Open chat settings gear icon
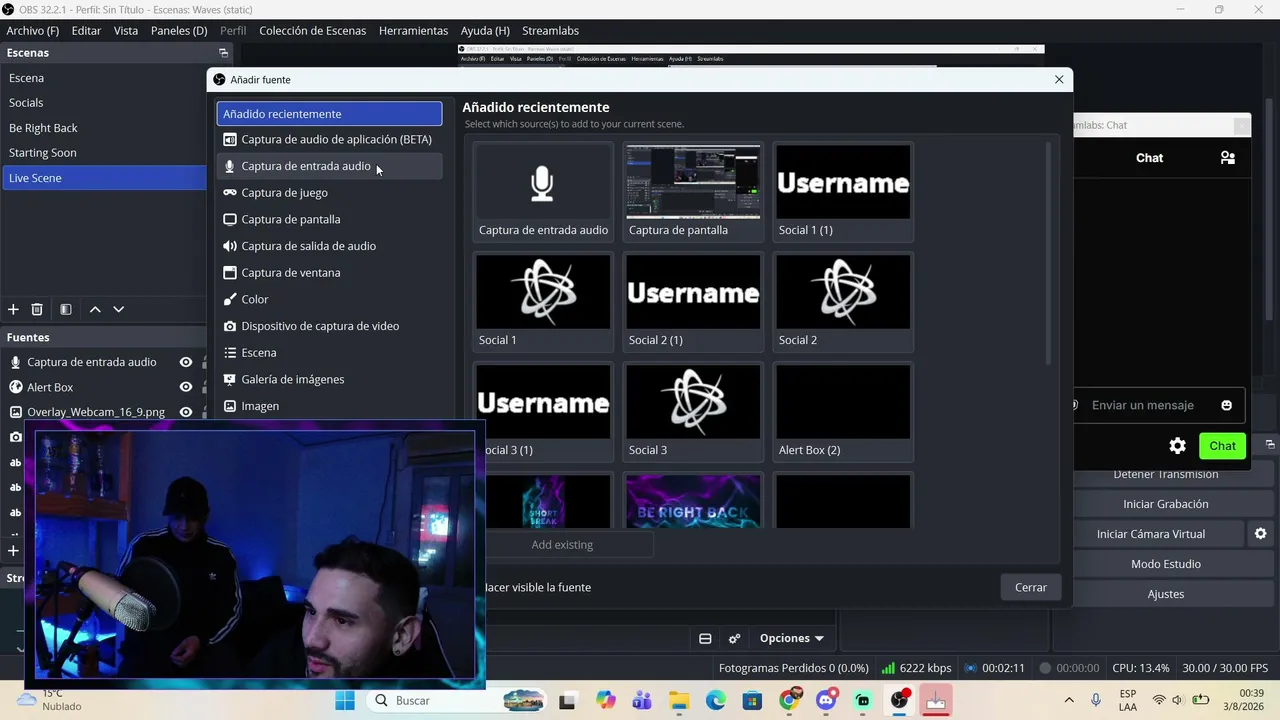The width and height of the screenshot is (1280, 720). click(x=1178, y=446)
